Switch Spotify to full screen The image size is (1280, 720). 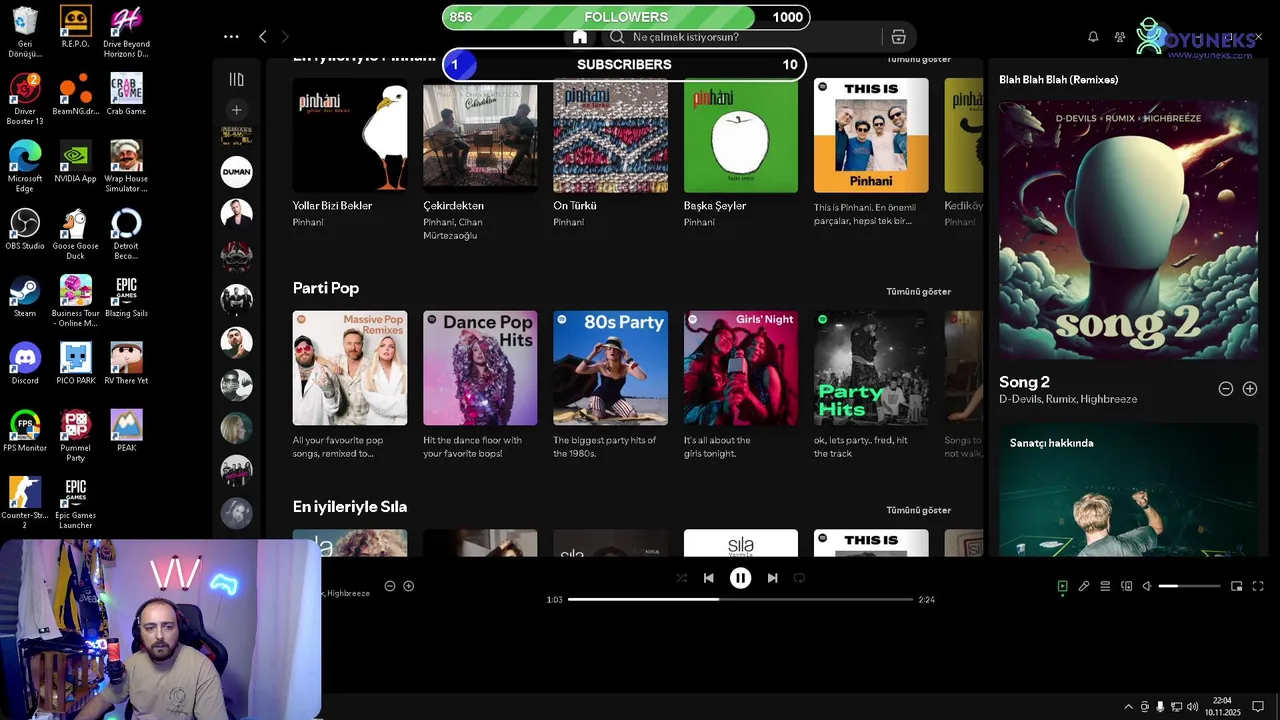1258,587
